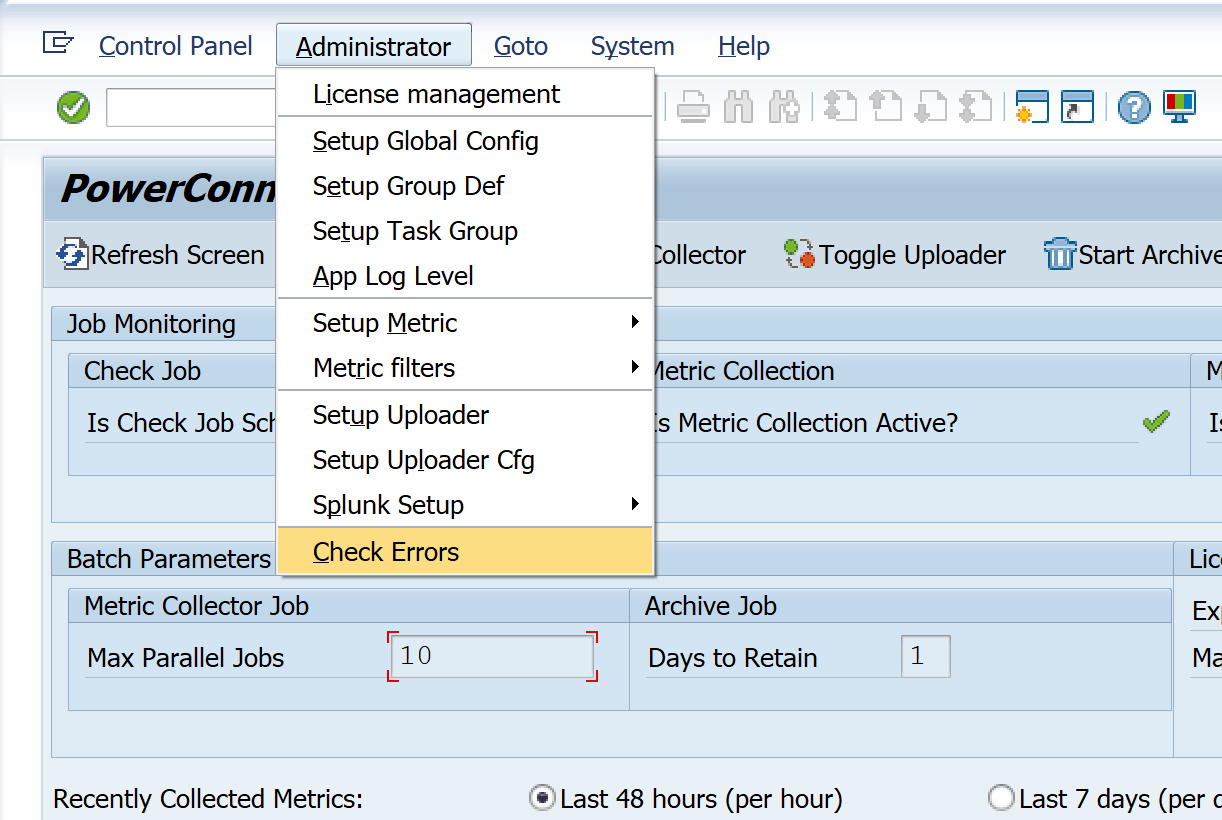The image size is (1222, 820).
Task: Click the Toggle Uploader button
Action: (895, 255)
